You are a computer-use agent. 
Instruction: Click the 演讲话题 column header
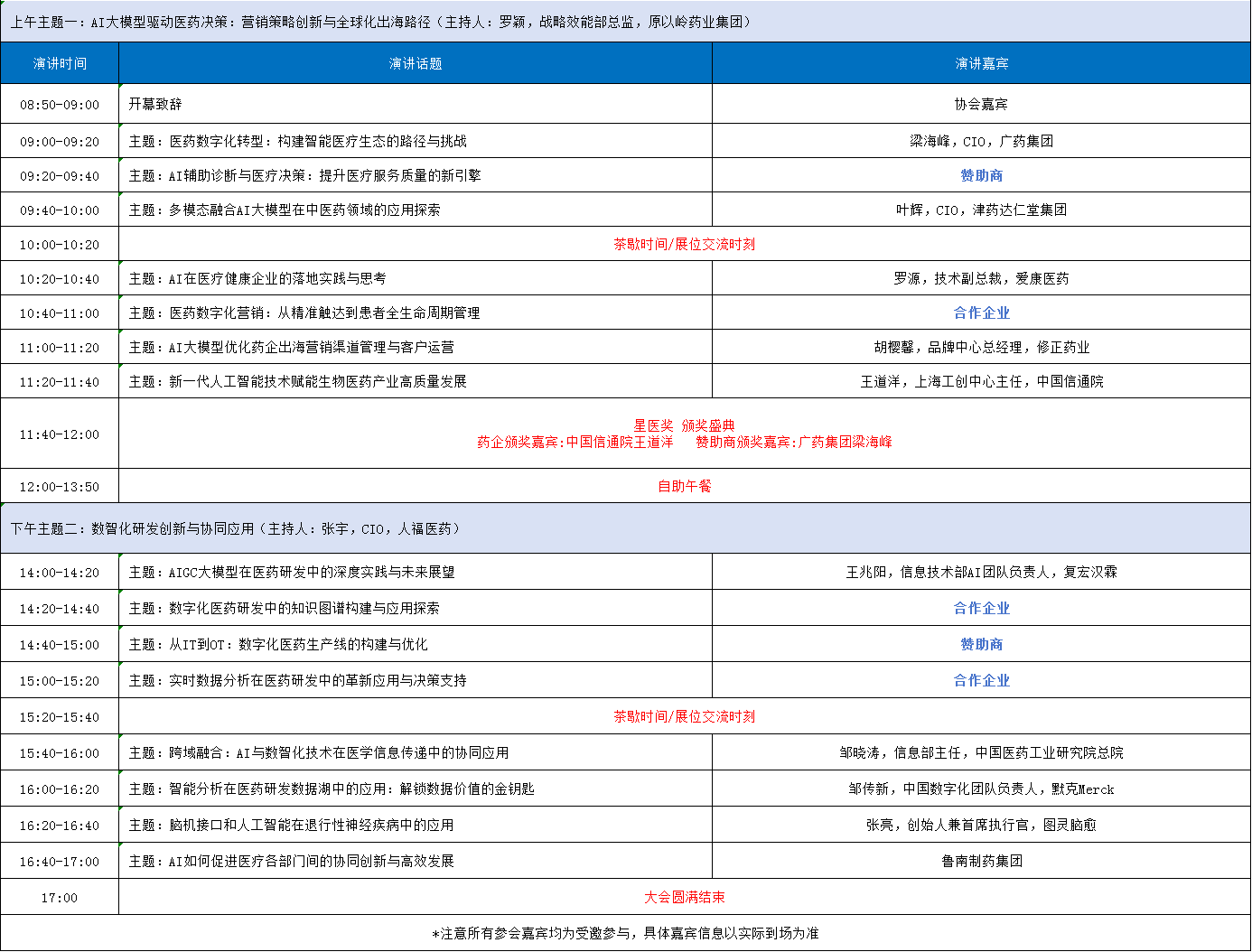[x=416, y=63]
